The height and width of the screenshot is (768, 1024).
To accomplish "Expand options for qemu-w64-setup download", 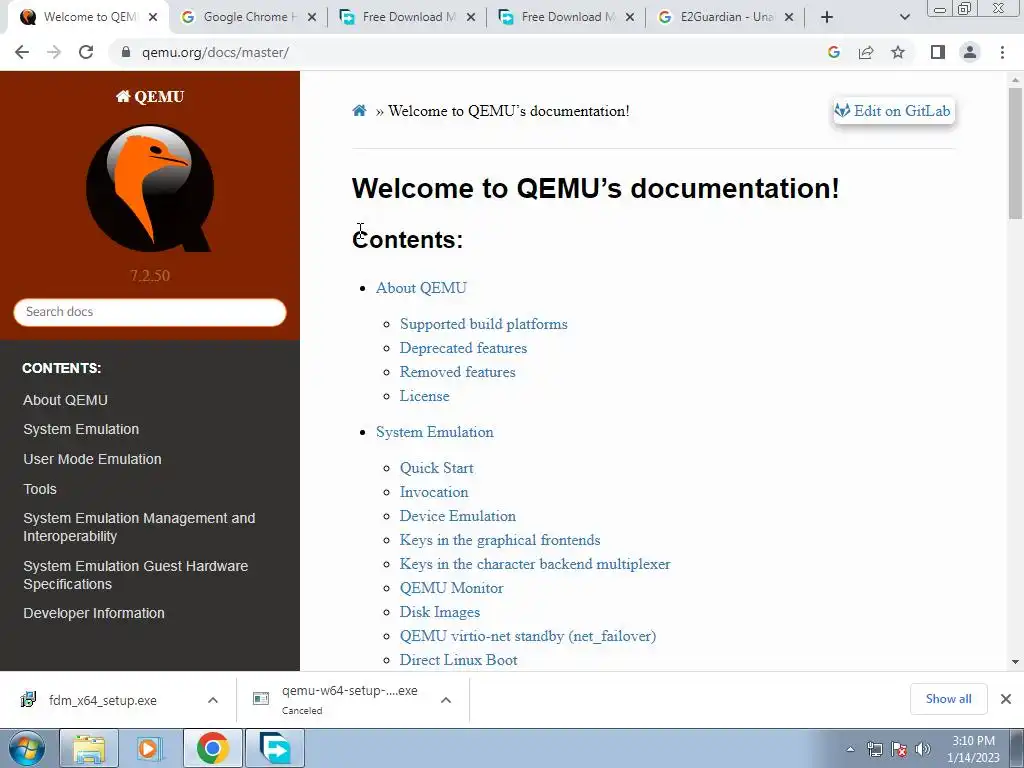I will 446,700.
